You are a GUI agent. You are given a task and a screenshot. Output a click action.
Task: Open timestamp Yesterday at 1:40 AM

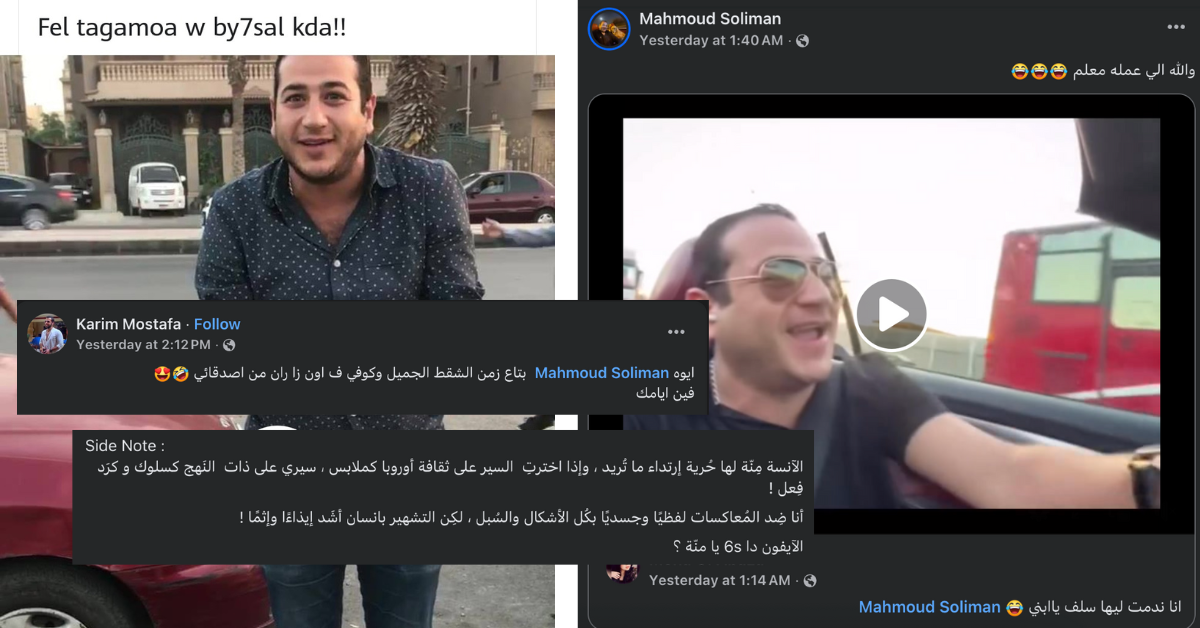(711, 41)
